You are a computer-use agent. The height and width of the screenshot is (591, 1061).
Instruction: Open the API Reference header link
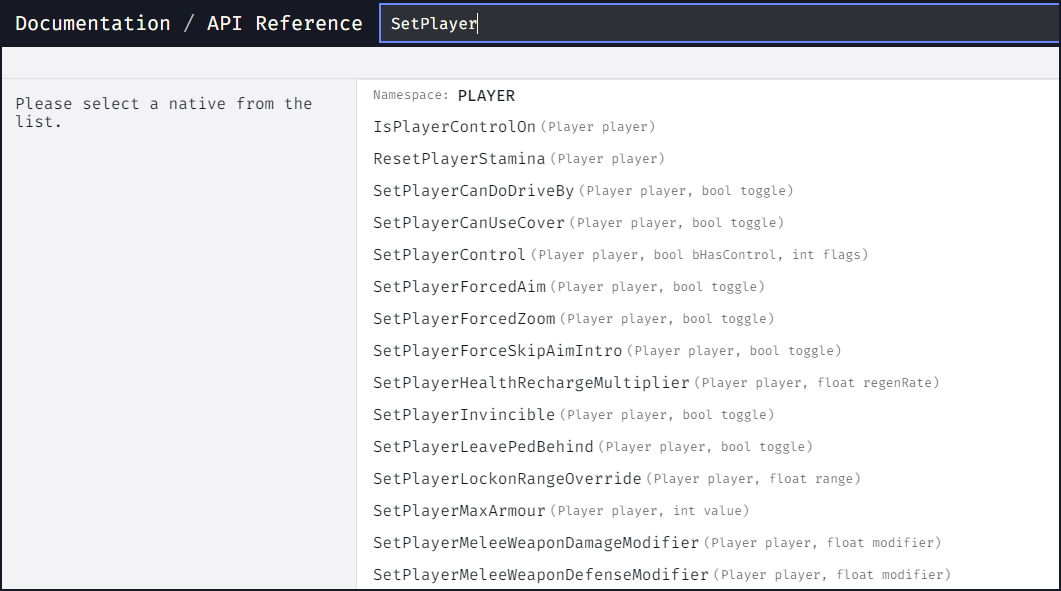point(284,24)
